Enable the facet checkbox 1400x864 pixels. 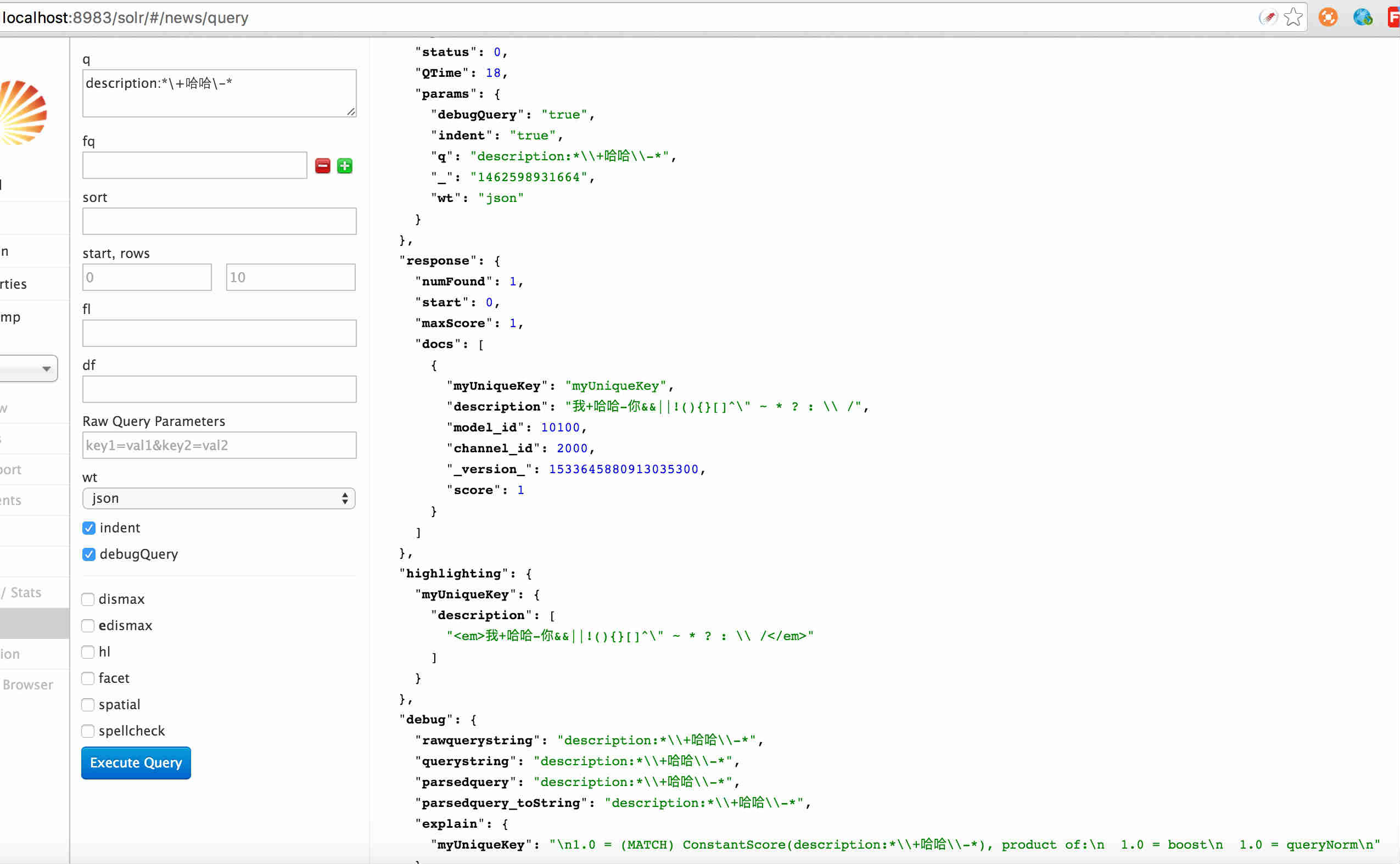(x=87, y=678)
